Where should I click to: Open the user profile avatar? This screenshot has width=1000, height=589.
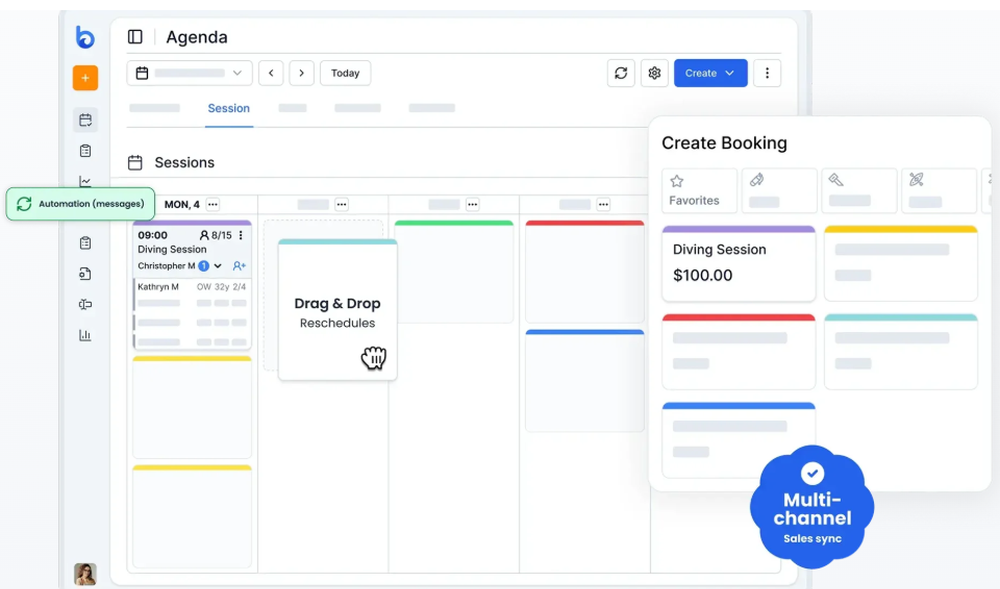[x=85, y=574]
